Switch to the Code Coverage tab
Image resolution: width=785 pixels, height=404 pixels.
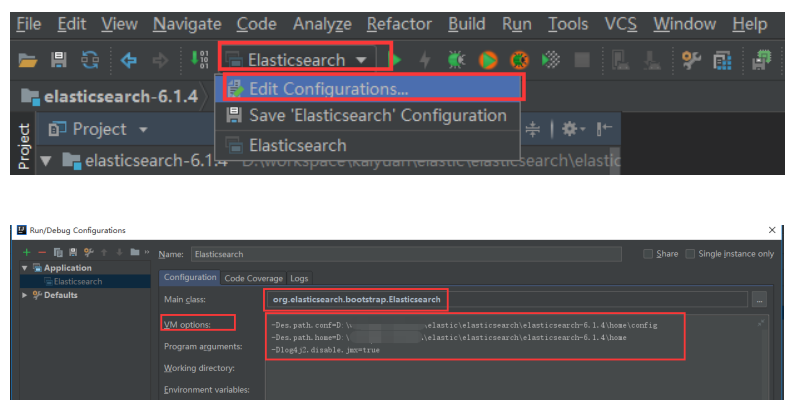253,278
